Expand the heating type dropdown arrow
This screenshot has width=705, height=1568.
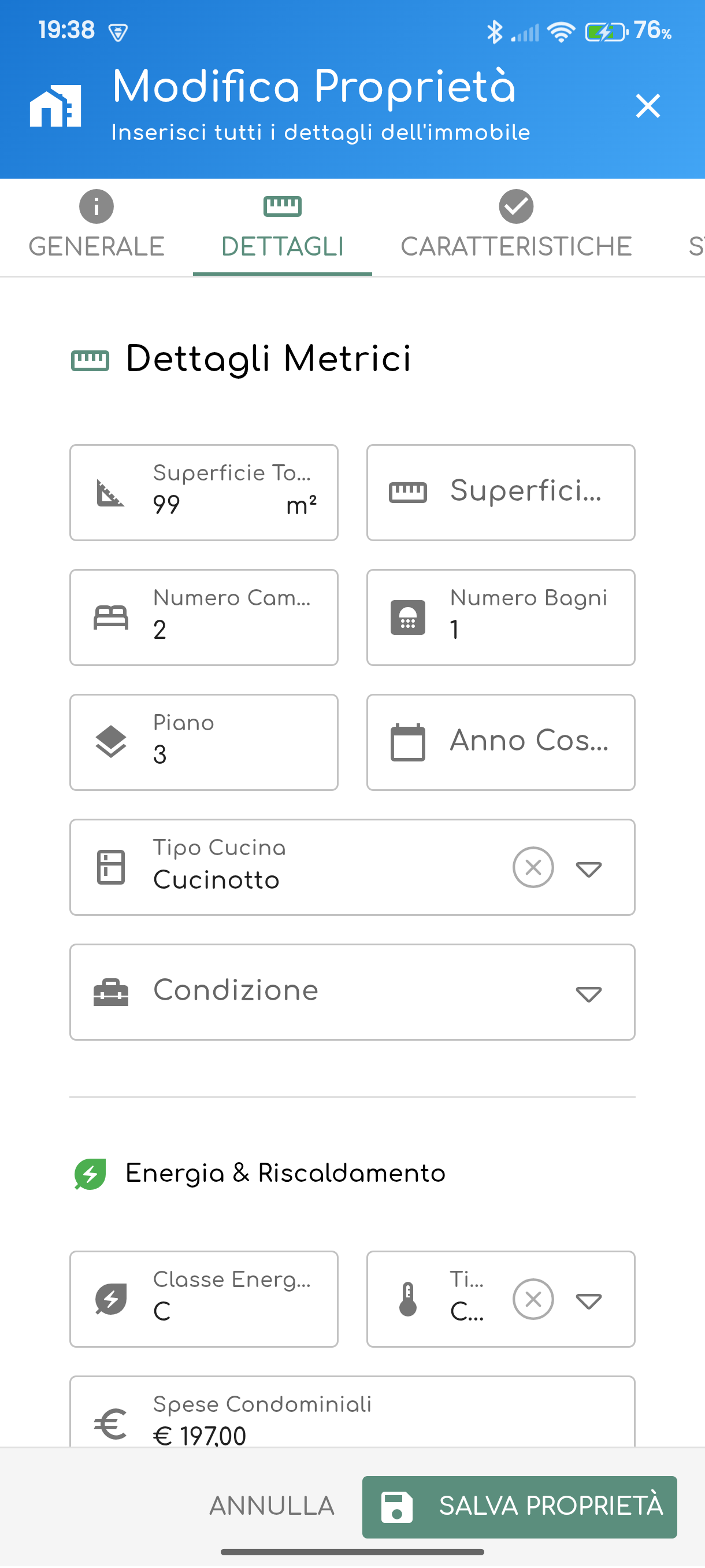point(588,1300)
